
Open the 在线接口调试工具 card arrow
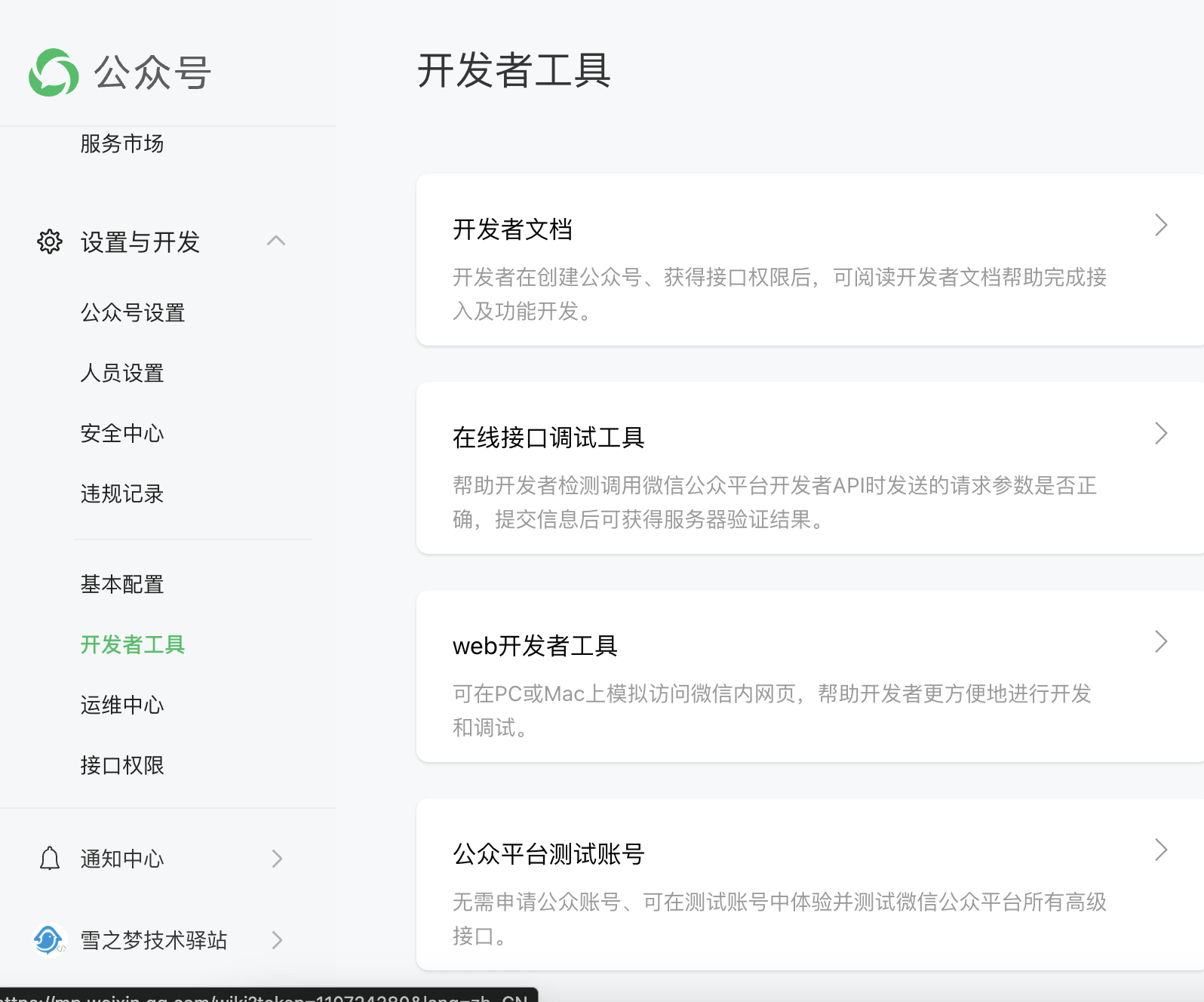pyautogui.click(x=1161, y=433)
